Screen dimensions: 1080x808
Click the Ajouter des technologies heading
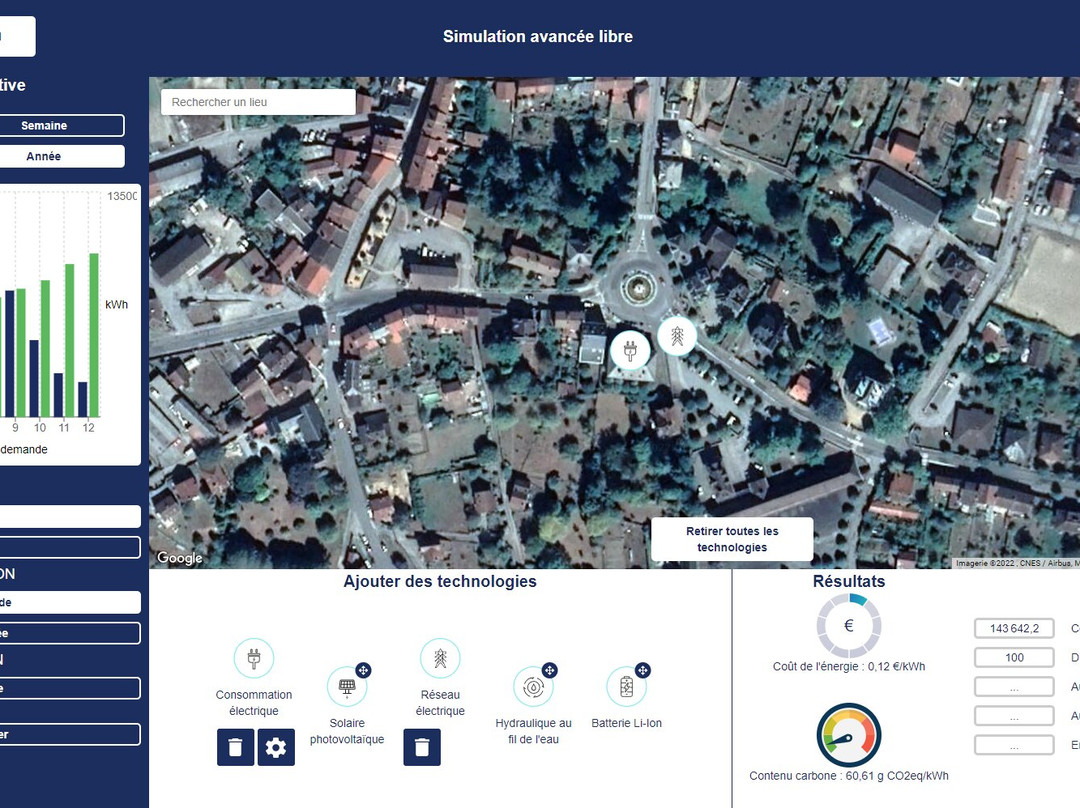(x=440, y=581)
